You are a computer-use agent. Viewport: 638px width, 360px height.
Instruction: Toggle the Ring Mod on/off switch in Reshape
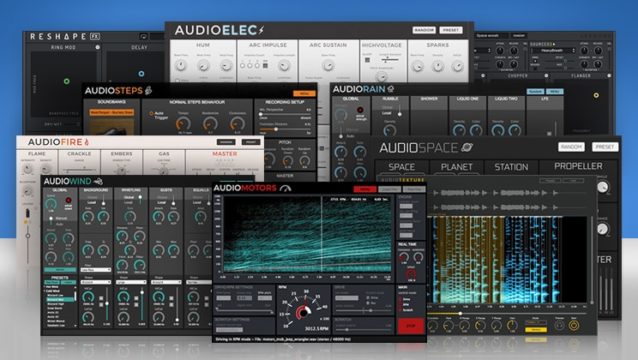click(98, 47)
